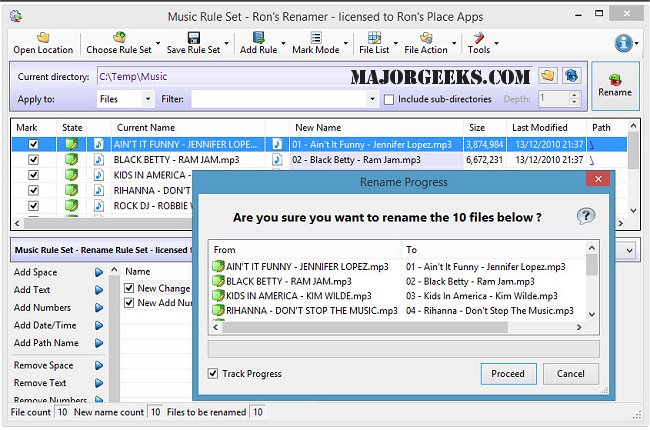Image resolution: width=650 pixels, height=430 pixels.
Task: Open the Tools toolbar icon
Action: coord(479,38)
